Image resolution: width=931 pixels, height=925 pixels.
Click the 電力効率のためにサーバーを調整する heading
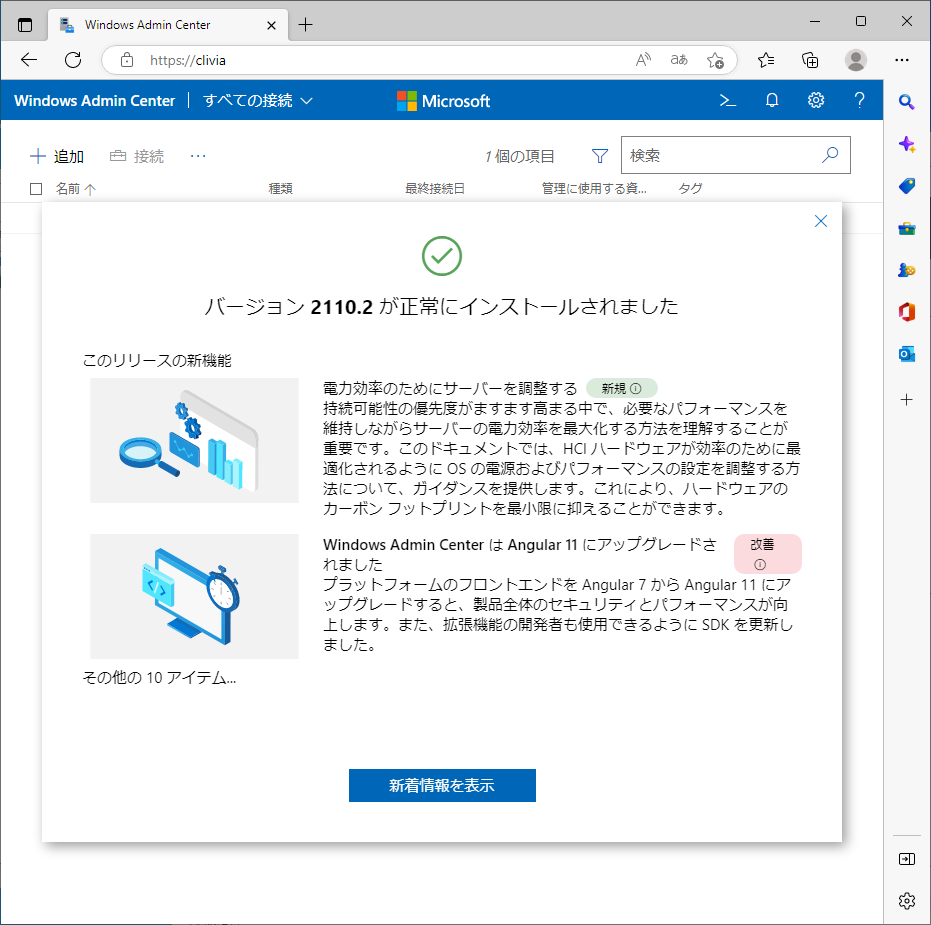pyautogui.click(x=450, y=388)
